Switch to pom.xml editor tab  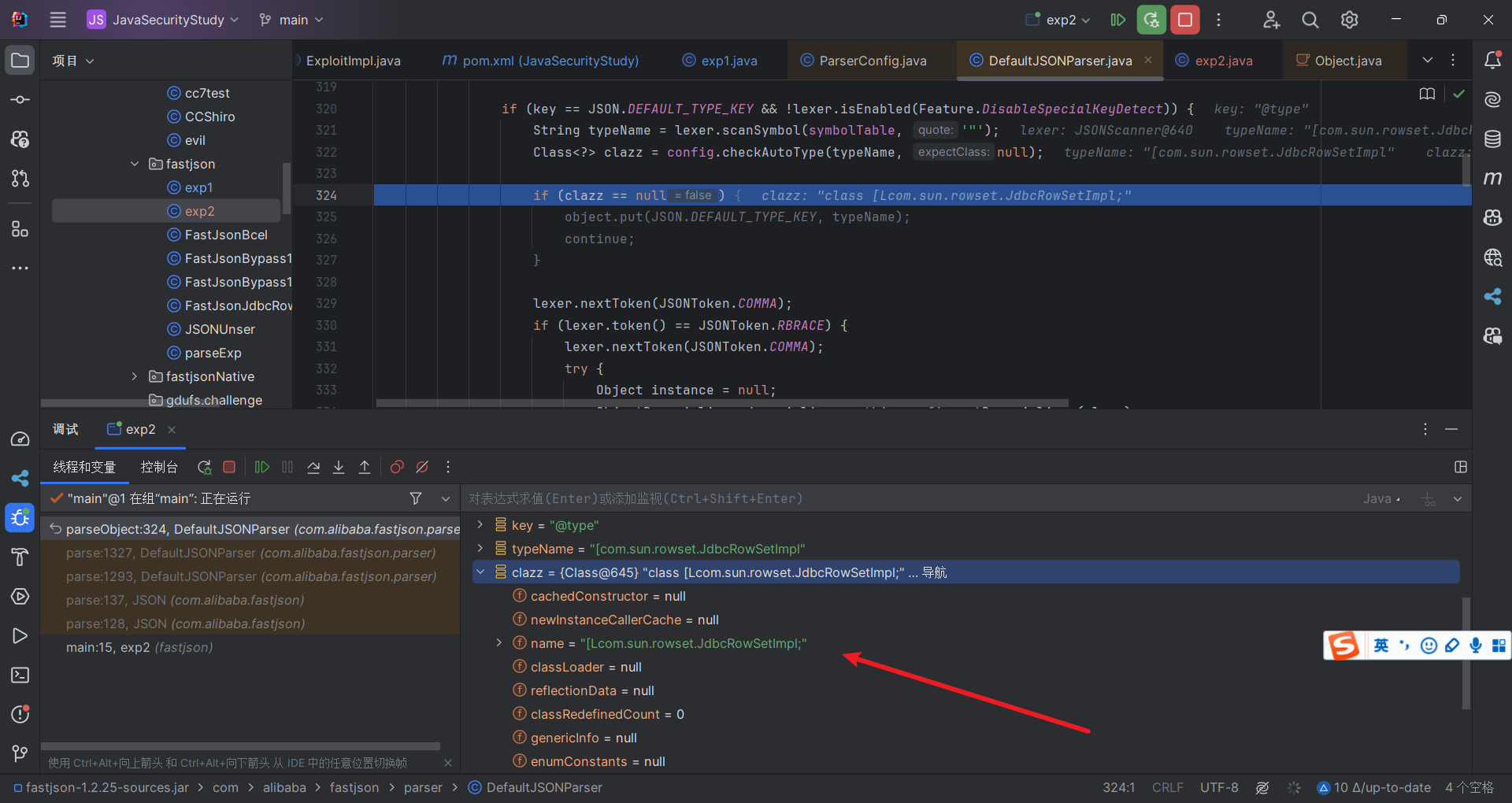541,61
